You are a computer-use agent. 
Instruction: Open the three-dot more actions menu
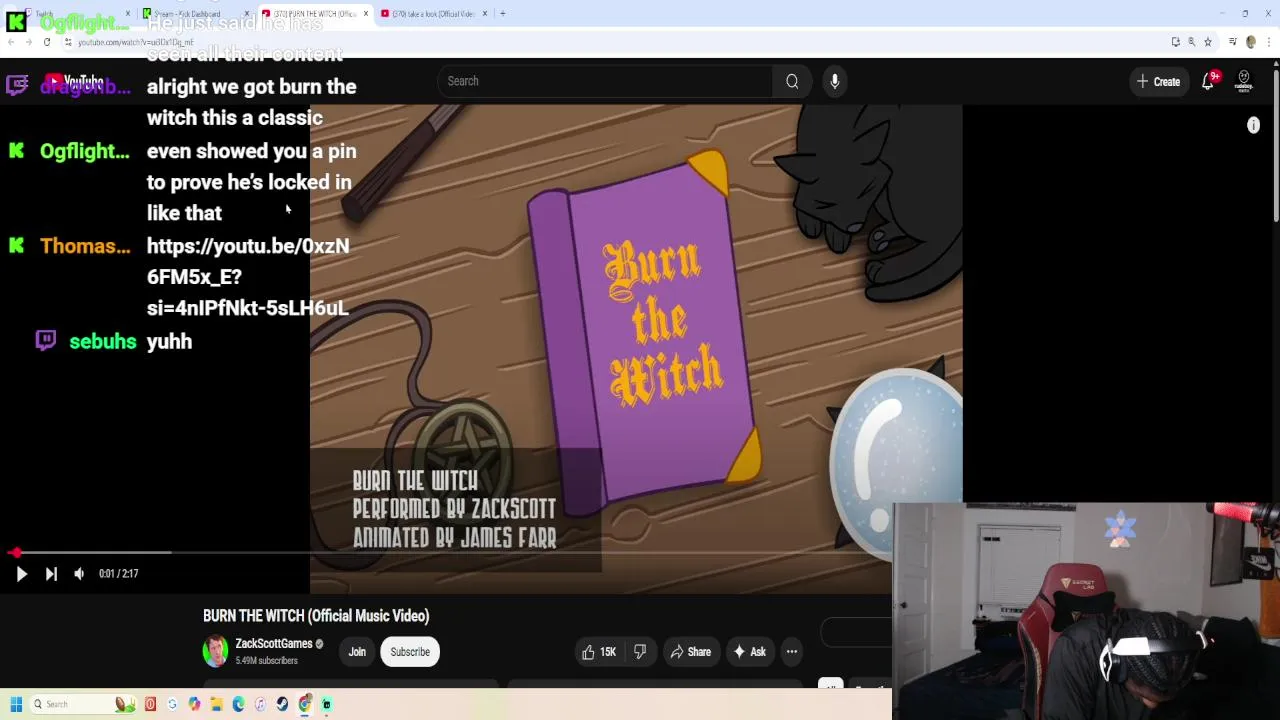791,652
